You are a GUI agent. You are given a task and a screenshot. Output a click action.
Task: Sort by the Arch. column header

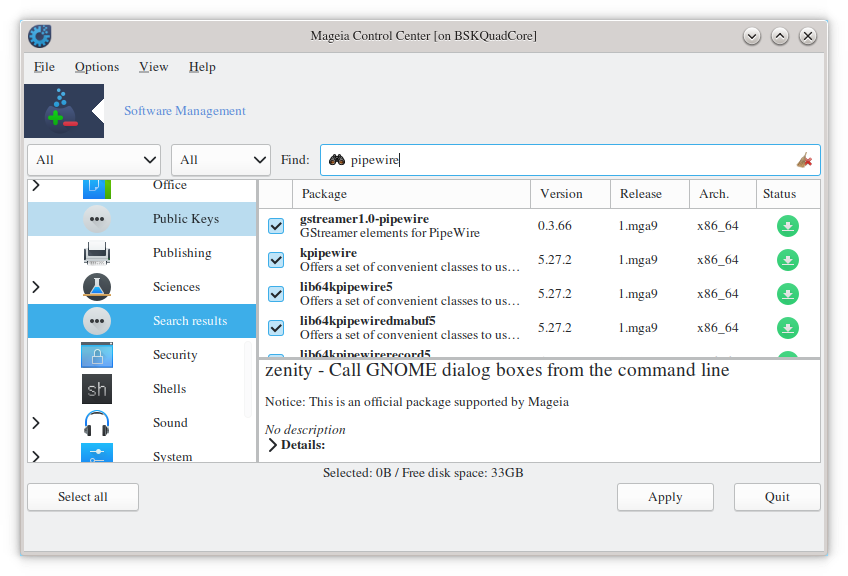(723, 194)
